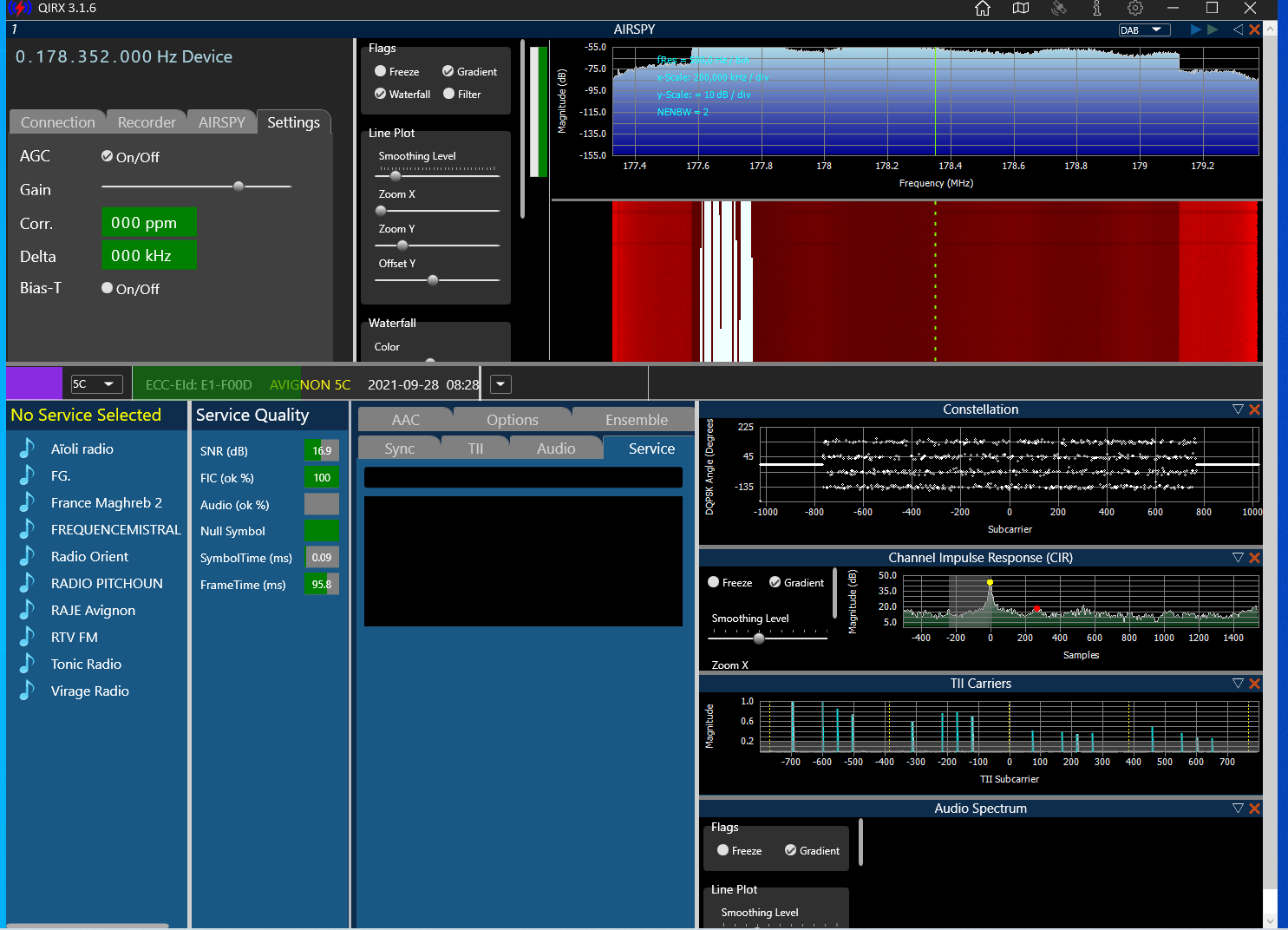Click the satellite GPS icon
Image resolution: width=1288 pixels, height=930 pixels.
coord(1059,9)
